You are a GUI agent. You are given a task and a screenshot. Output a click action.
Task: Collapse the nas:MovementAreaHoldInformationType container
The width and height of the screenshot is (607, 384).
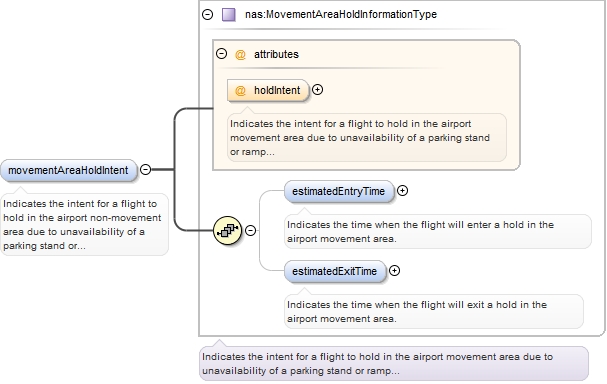207,14
